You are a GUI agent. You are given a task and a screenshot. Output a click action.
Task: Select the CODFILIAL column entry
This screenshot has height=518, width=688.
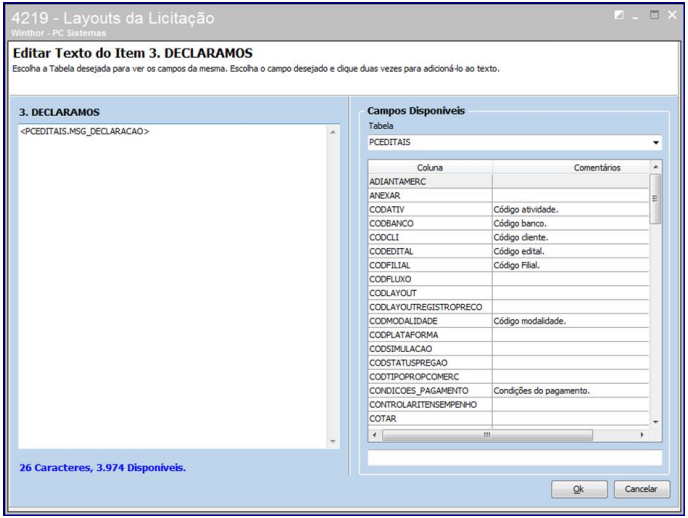pyautogui.click(x=430, y=265)
